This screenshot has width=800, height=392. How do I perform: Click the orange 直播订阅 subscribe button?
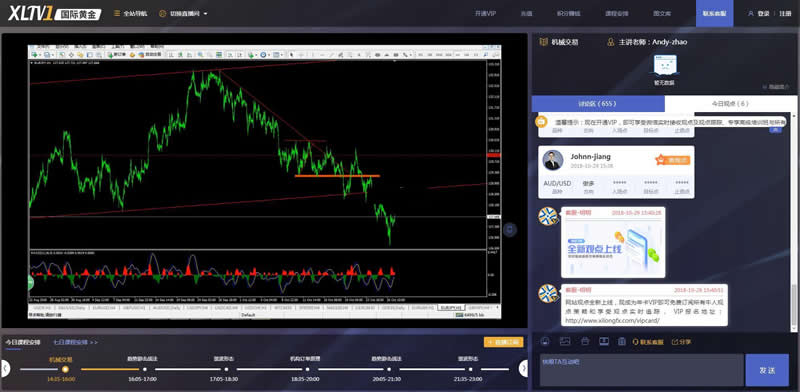coord(504,342)
